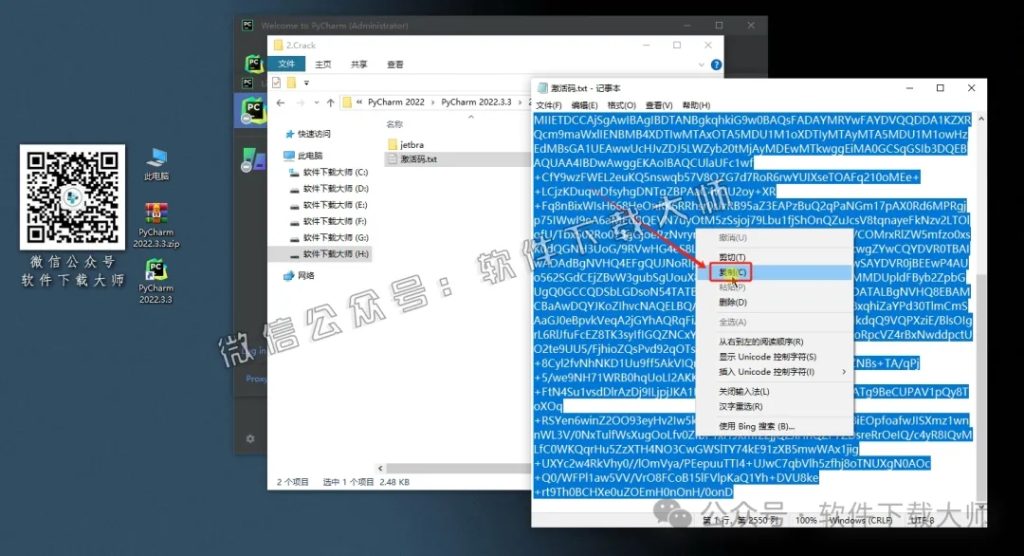Select the PyCharm 2022.3.3 folder on the desktop
This screenshot has width=1024, height=556.
point(155,281)
